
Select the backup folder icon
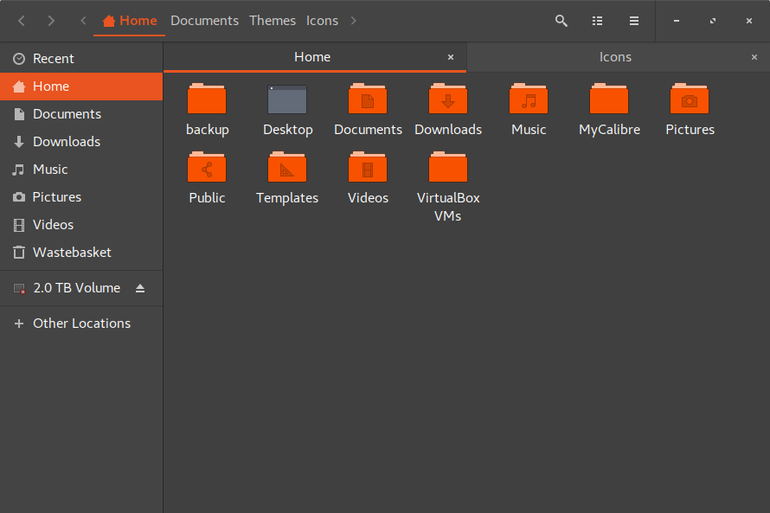pos(207,99)
